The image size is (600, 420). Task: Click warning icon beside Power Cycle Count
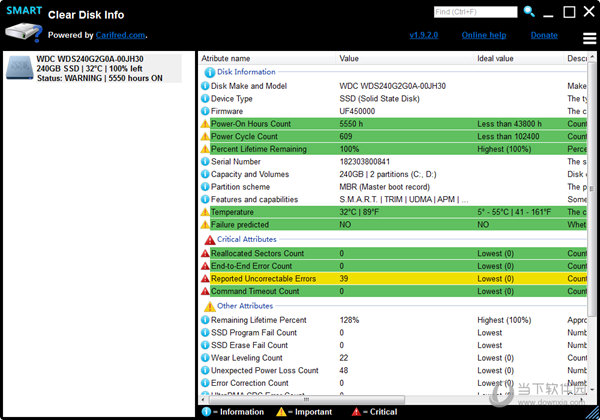(205, 137)
